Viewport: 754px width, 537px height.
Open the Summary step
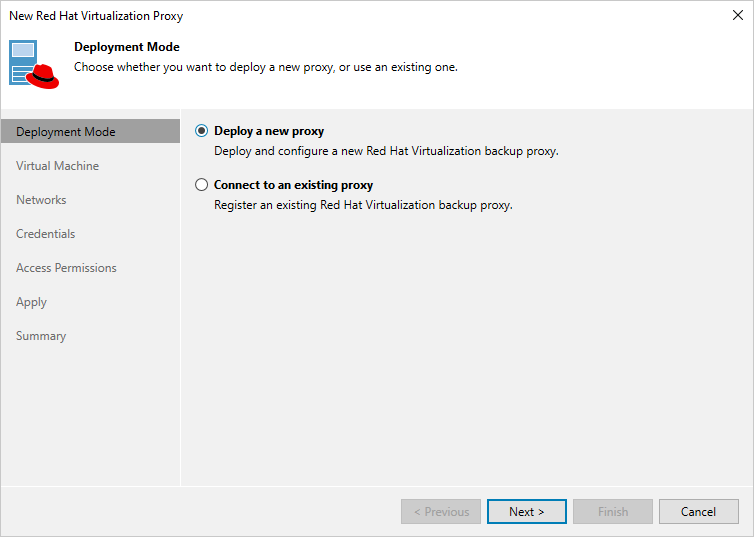coord(41,336)
